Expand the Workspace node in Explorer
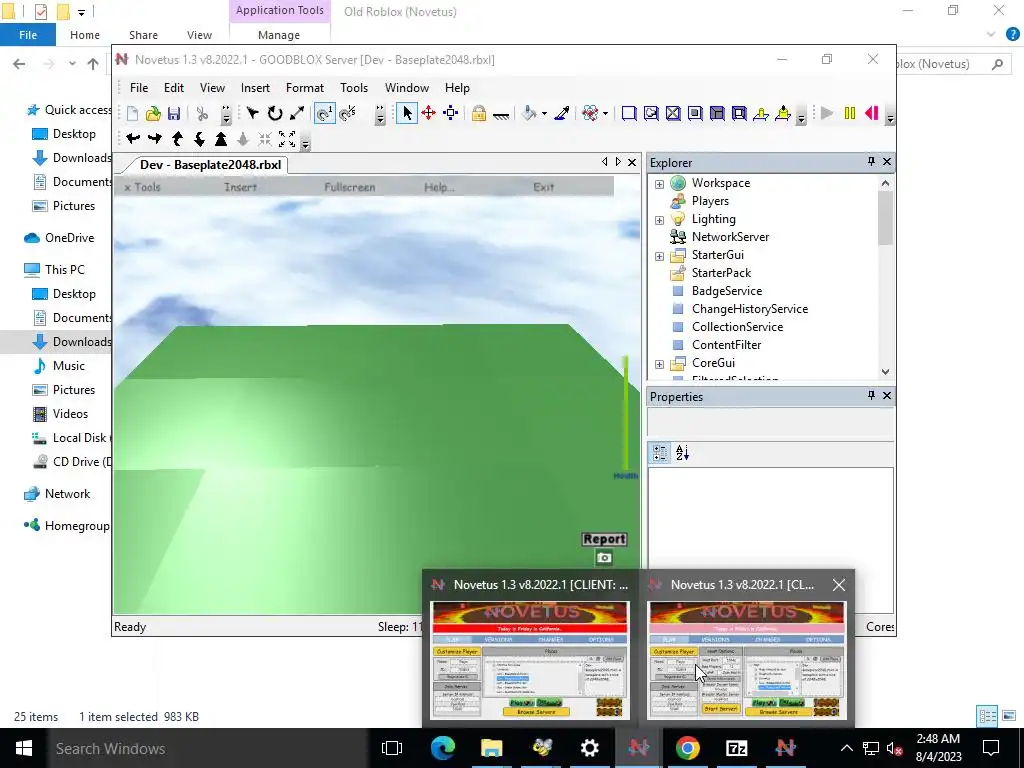 pos(660,184)
